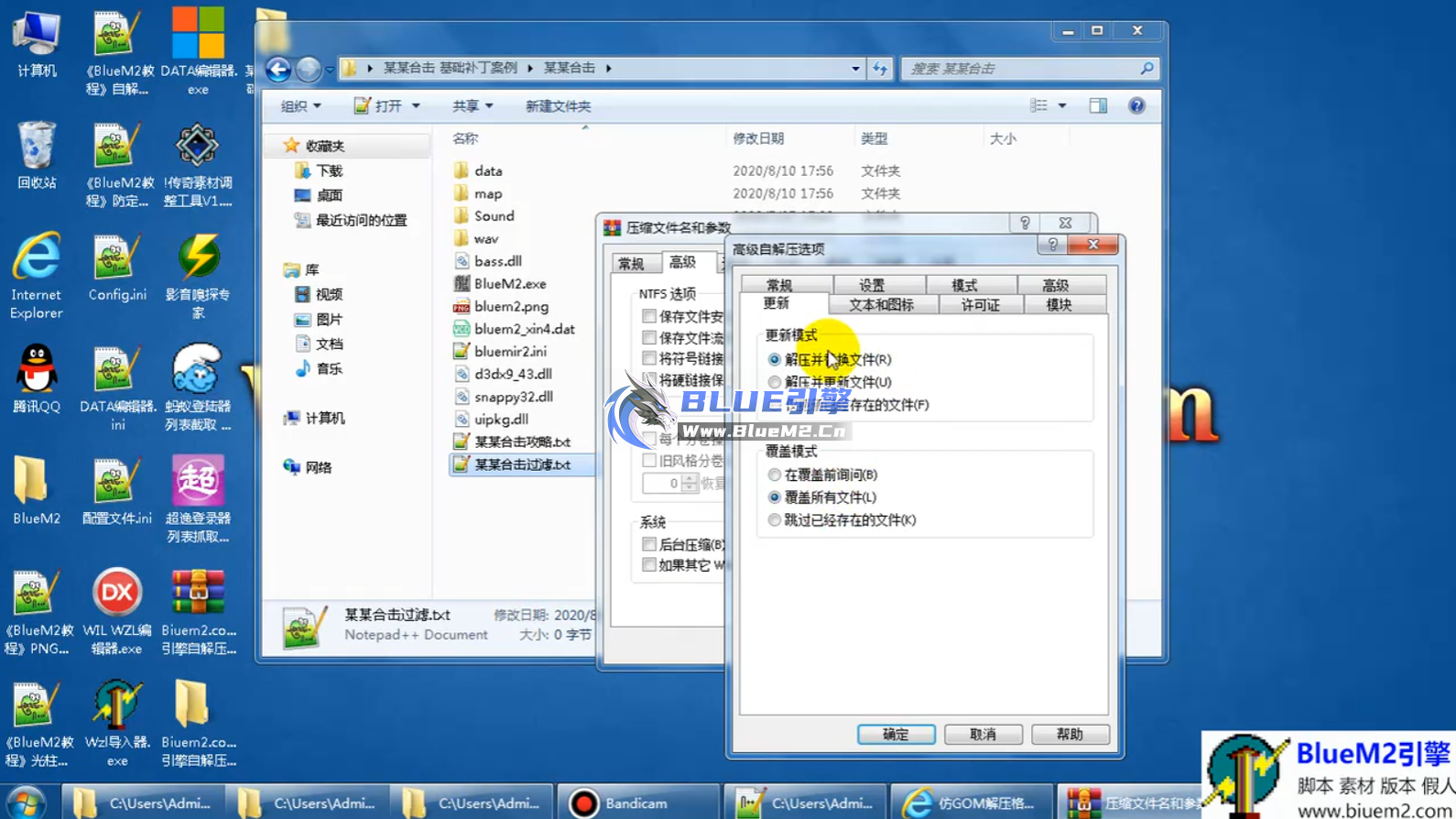Open 传奇素材调整工具 desktop icon
The image size is (1456, 819).
coord(198,163)
